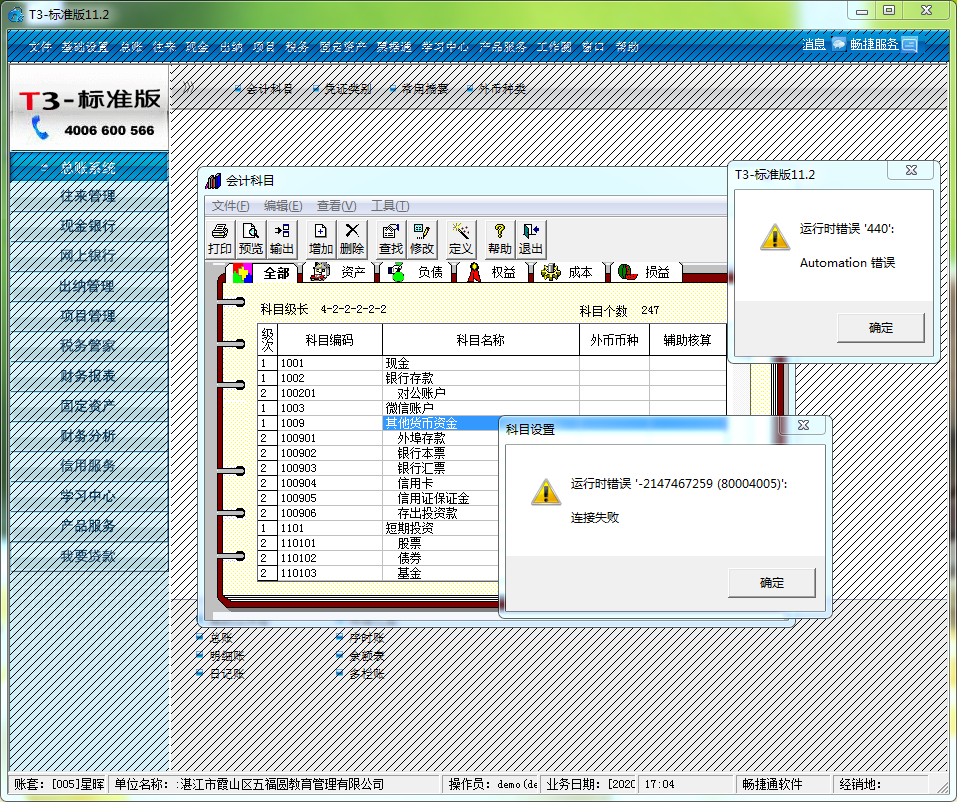957x802 pixels.
Task: Click the 删除 (Delete) toolbar icon
Action: click(x=352, y=239)
